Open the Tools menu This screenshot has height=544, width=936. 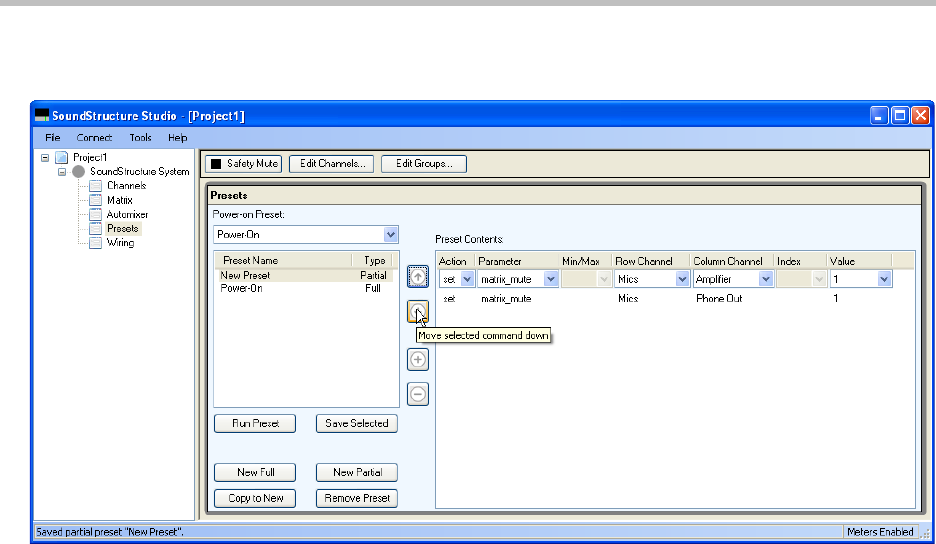coord(140,138)
